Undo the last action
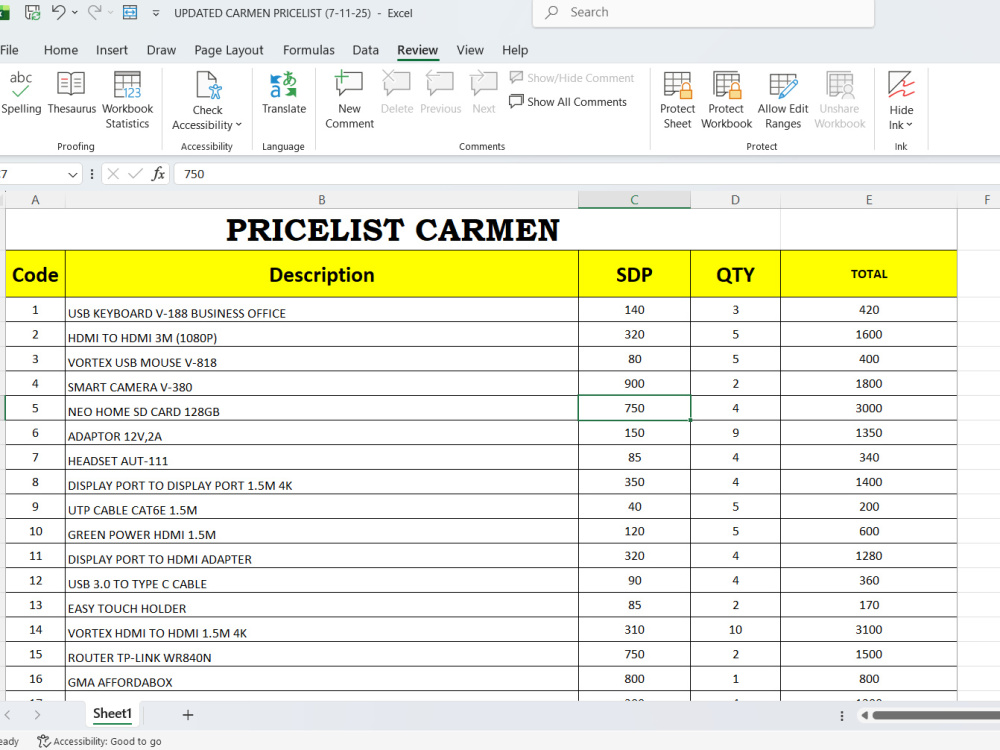 [58, 12]
